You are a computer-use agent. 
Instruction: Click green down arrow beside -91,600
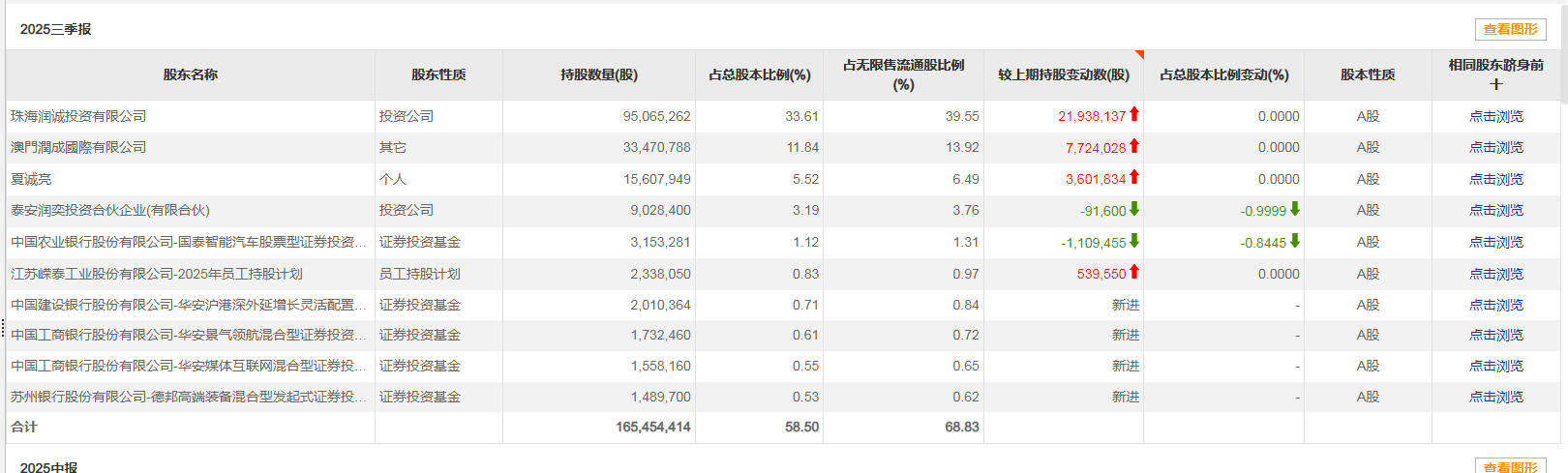pos(1134,209)
